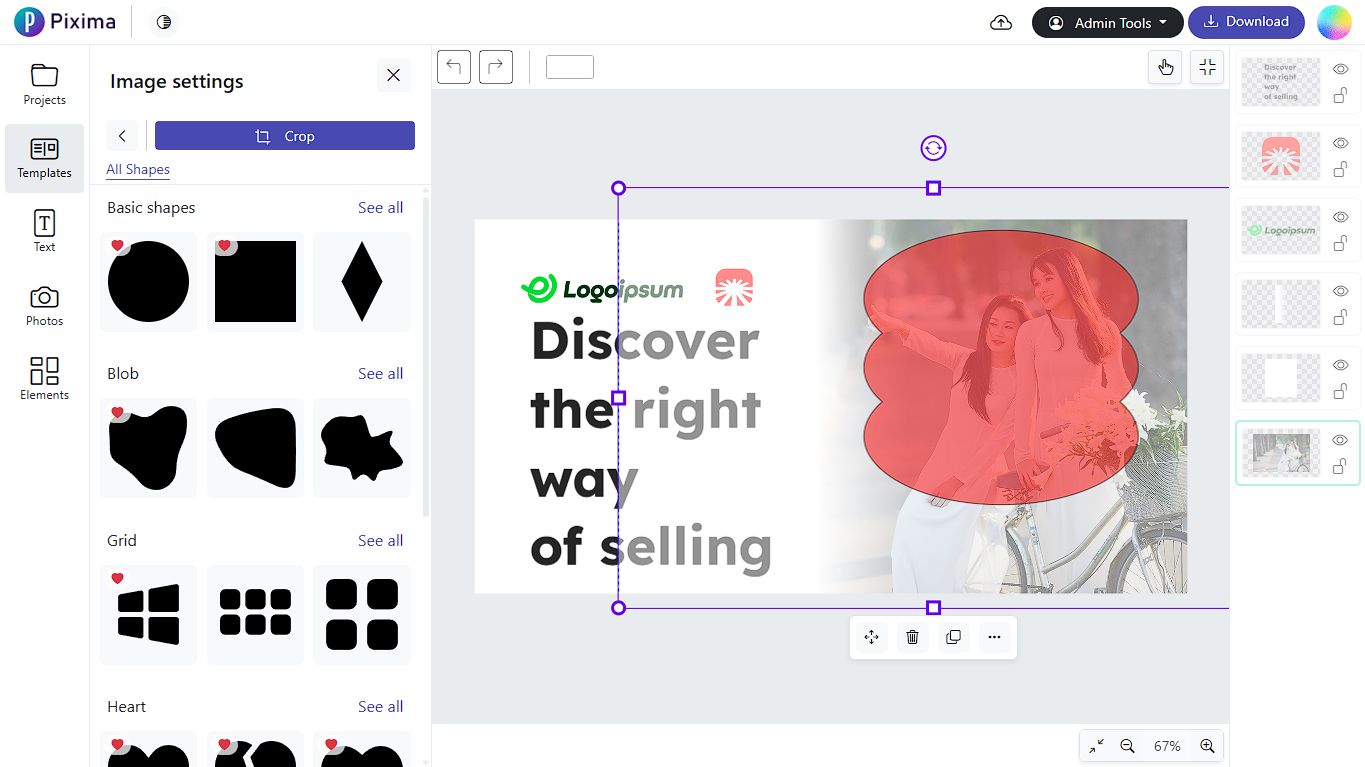This screenshot has width=1365, height=767.
Task: Click the empty toolbar input box
Action: pos(570,67)
